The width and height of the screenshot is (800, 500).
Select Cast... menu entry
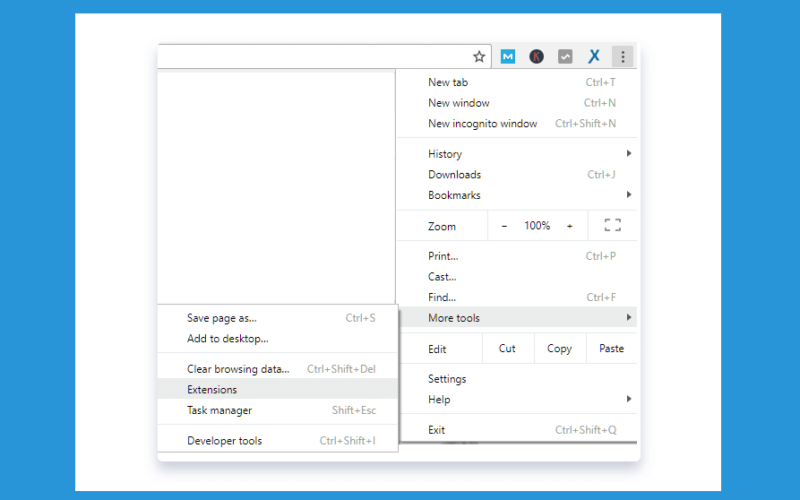pos(517,277)
